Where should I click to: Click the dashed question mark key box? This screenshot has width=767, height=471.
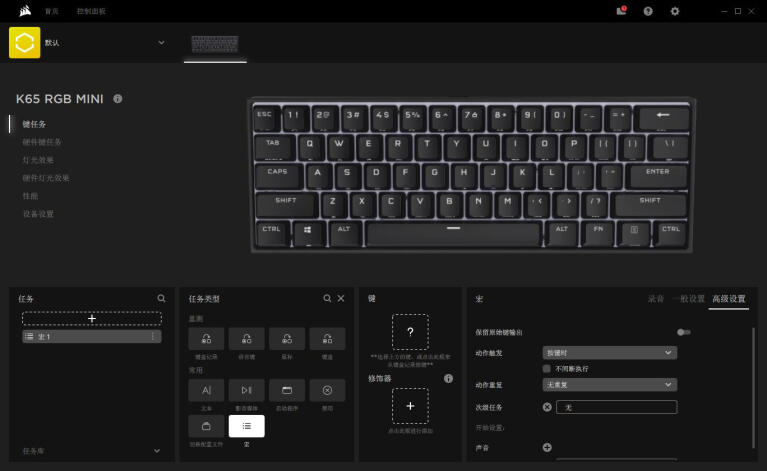410,332
